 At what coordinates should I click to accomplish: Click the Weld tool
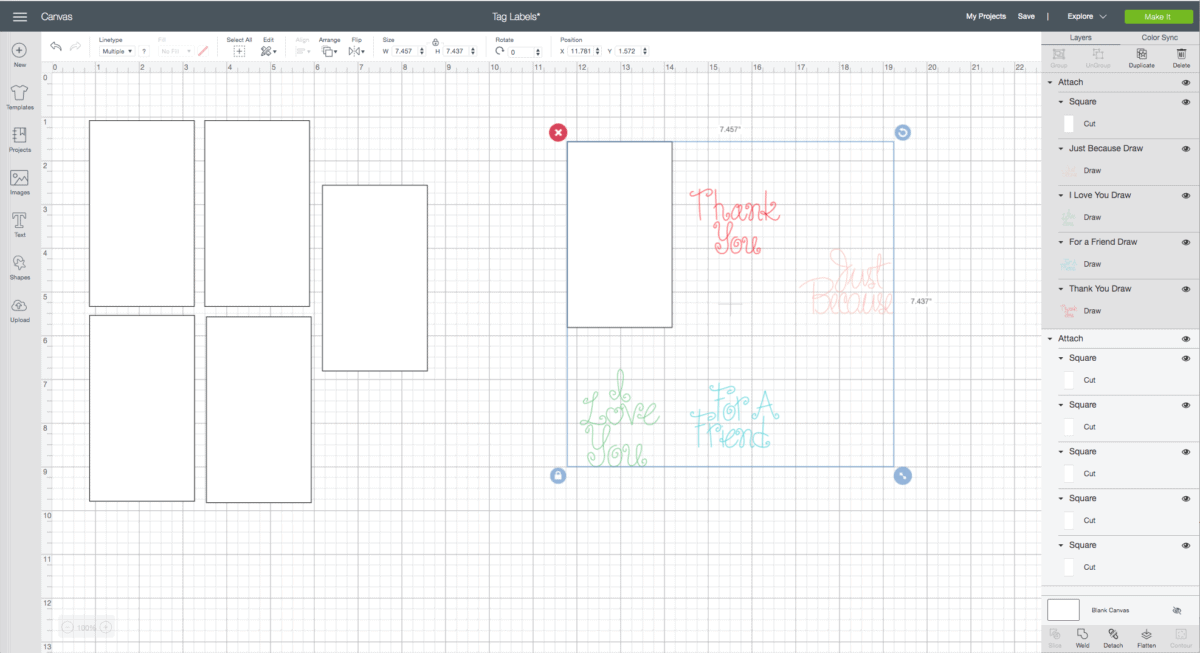coord(1082,635)
